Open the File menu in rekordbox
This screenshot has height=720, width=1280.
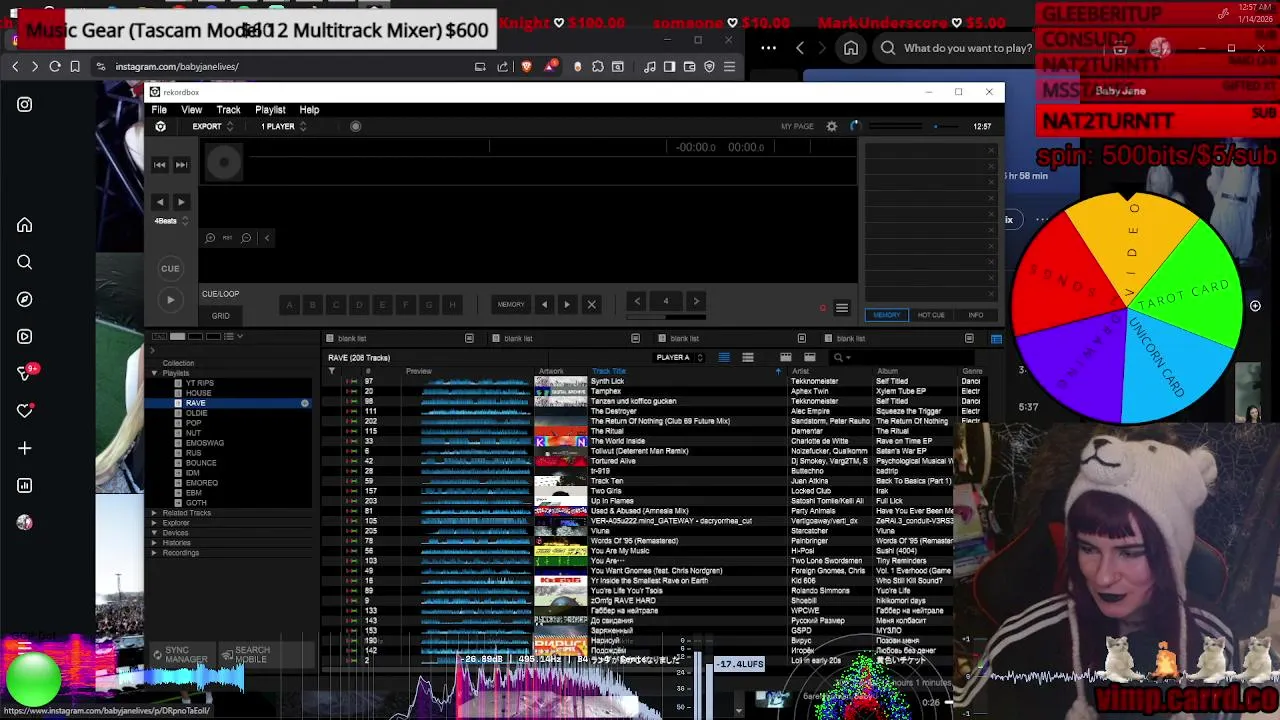[159, 110]
